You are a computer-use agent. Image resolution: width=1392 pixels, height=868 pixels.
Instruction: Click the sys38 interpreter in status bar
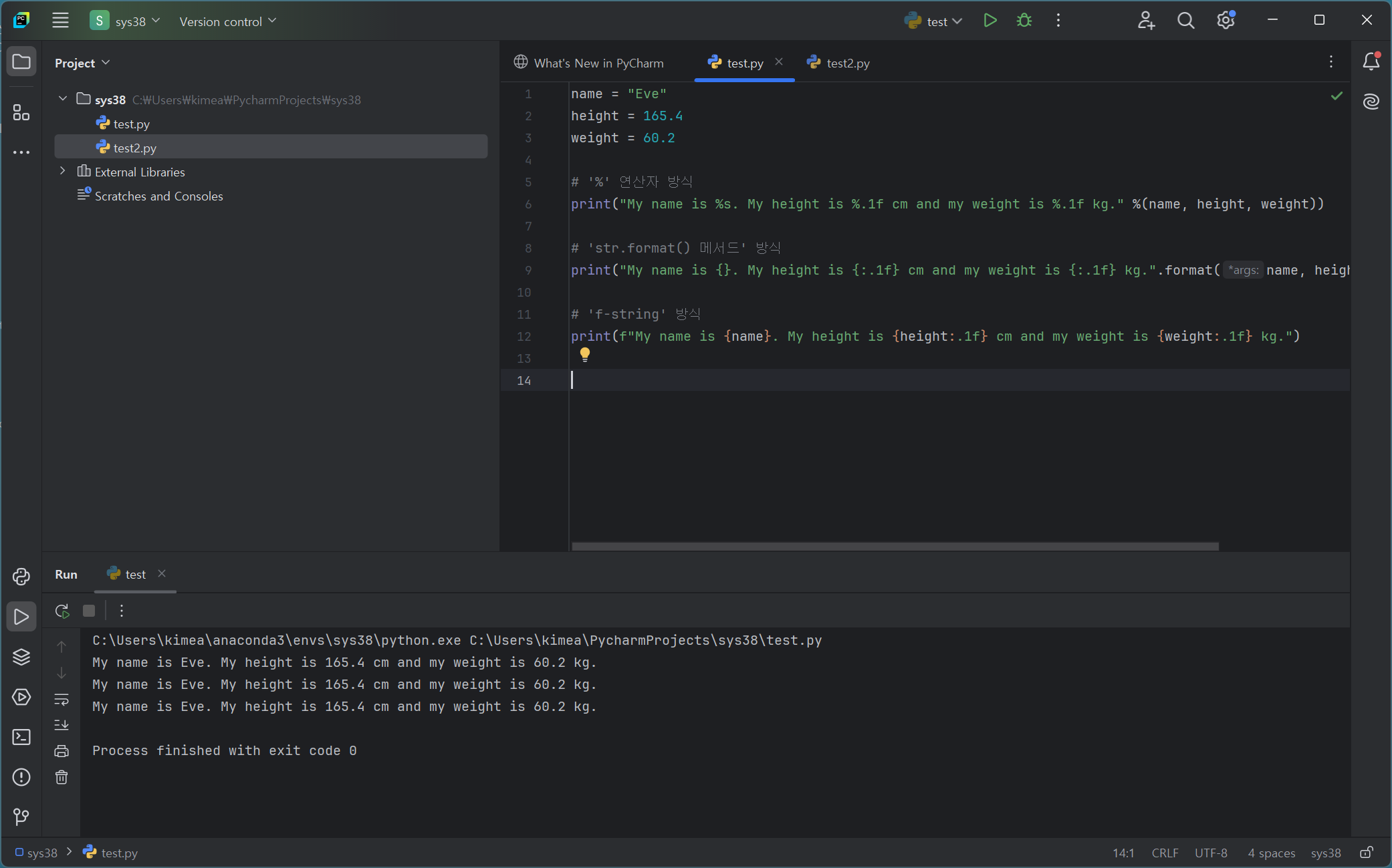[x=1325, y=853]
